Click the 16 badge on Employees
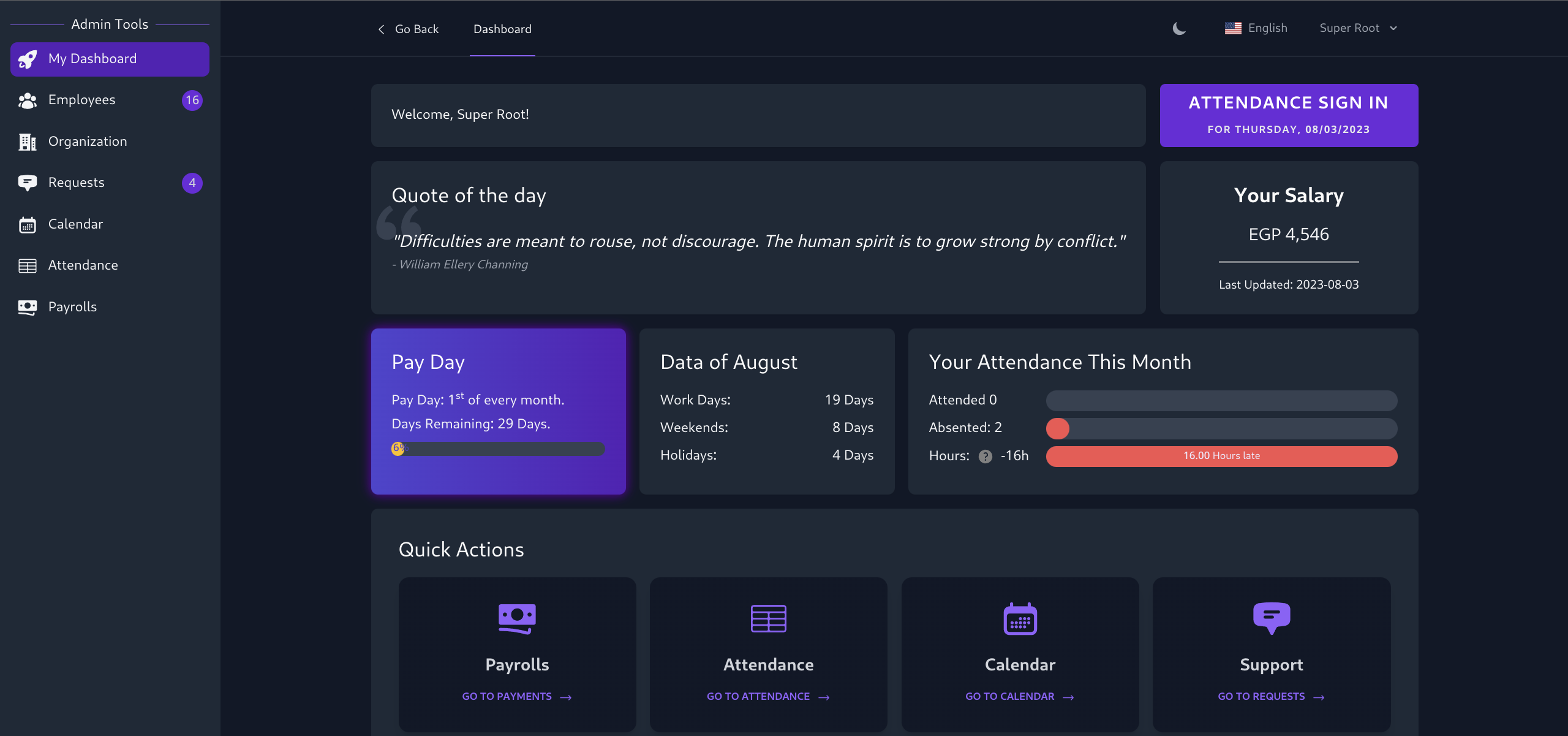Image resolution: width=1568 pixels, height=736 pixels. point(192,100)
